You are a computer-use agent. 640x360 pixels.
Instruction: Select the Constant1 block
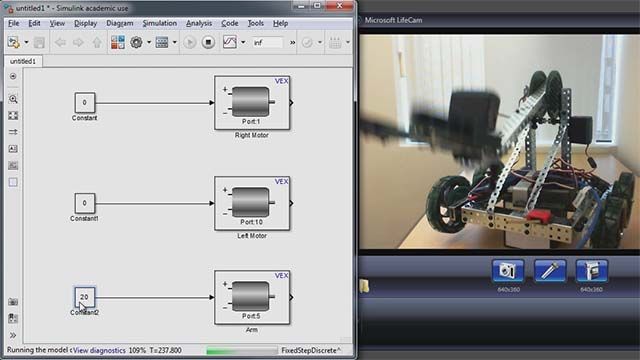click(x=84, y=203)
